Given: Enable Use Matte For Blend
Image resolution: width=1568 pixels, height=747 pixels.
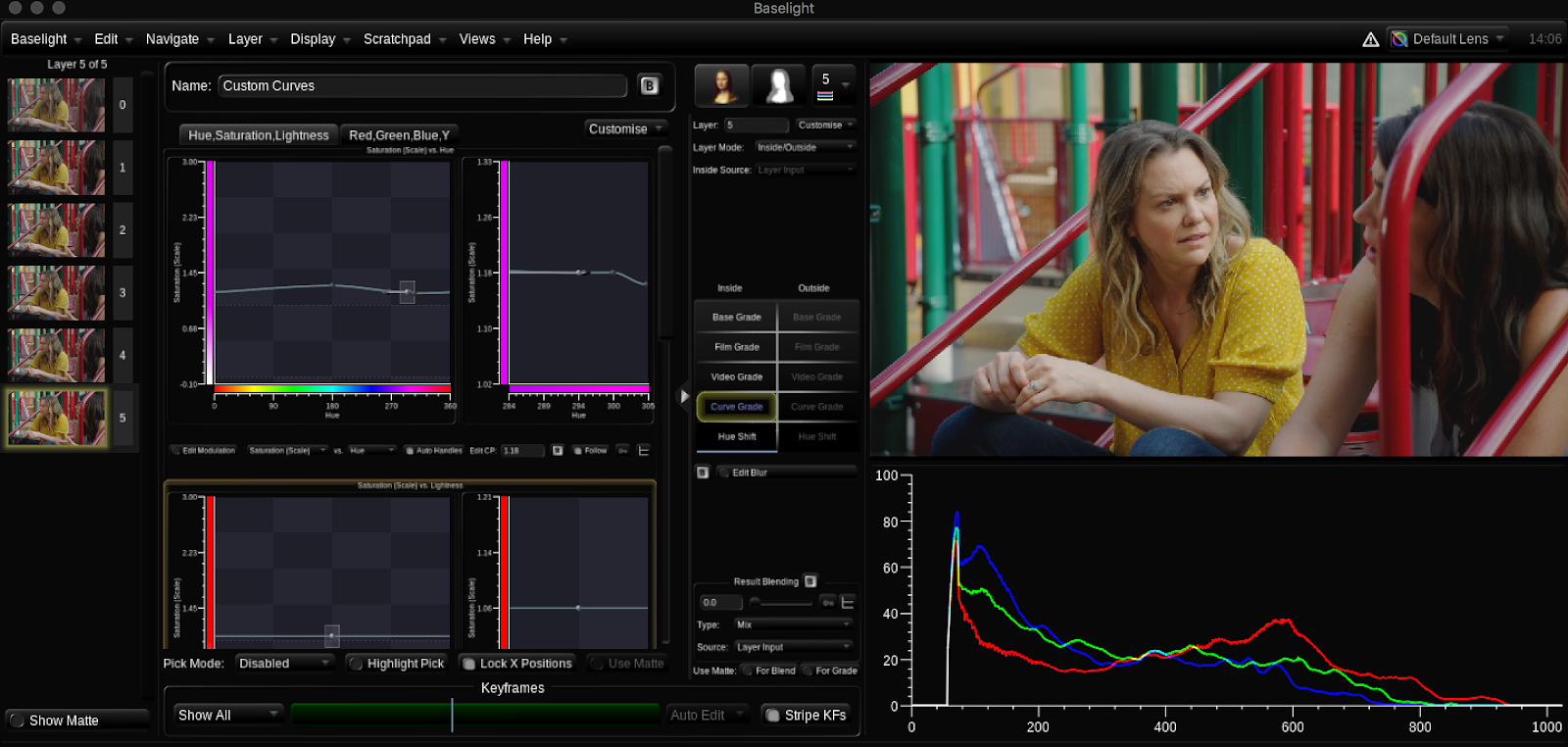Looking at the screenshot, I should pos(769,671).
